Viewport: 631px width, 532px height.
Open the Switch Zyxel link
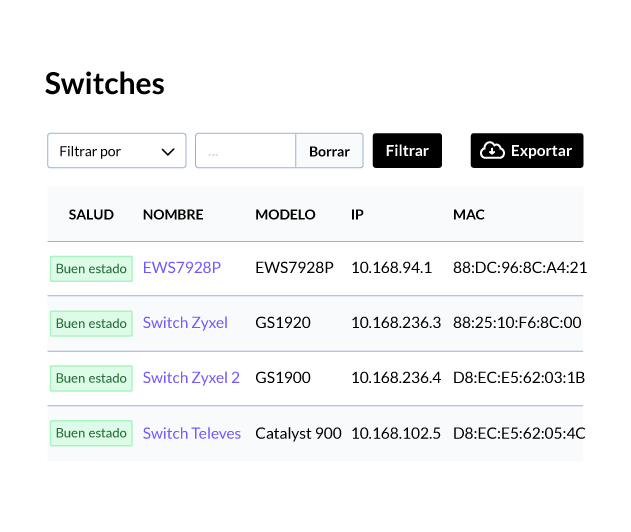coord(185,323)
